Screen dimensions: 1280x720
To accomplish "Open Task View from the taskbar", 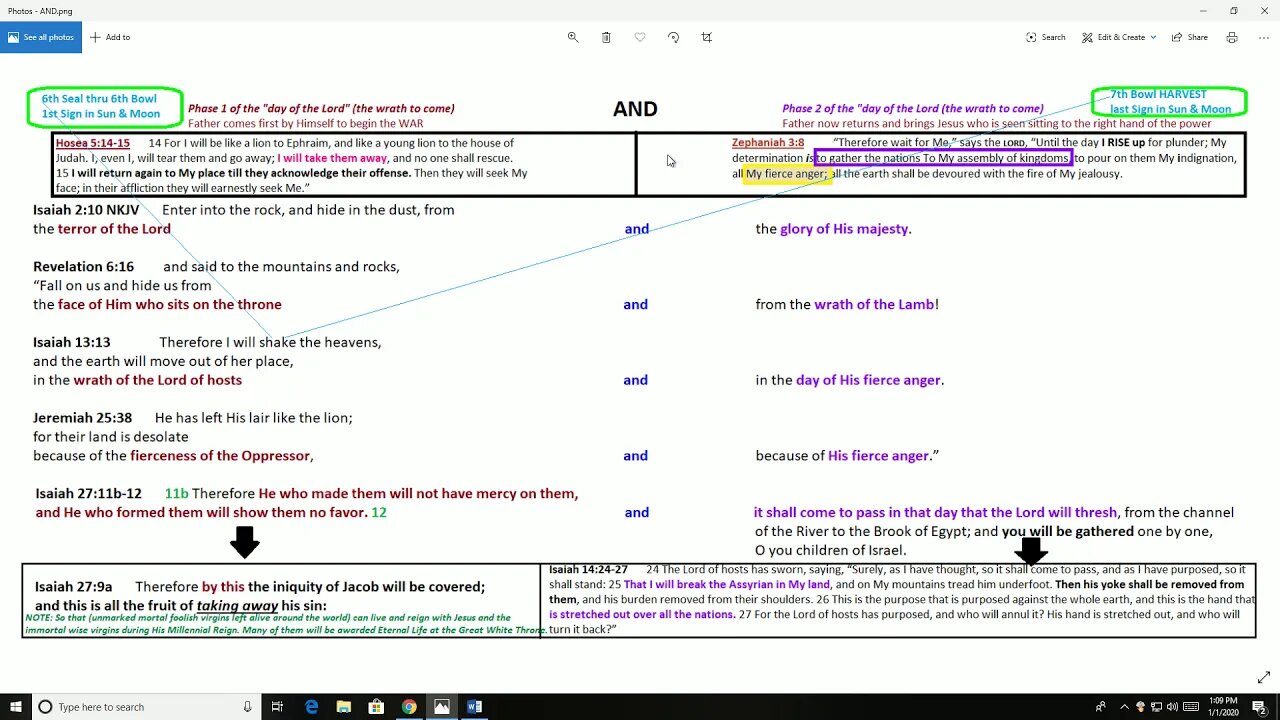I will click(278, 707).
